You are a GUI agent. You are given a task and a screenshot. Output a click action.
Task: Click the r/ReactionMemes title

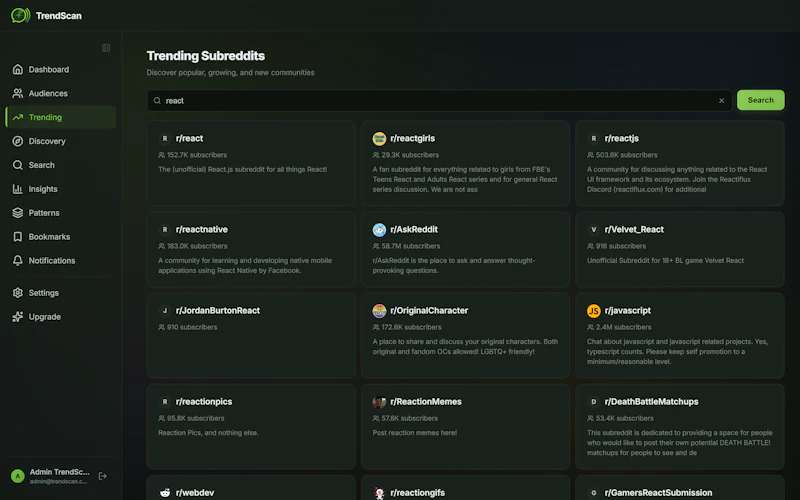[x=426, y=402]
